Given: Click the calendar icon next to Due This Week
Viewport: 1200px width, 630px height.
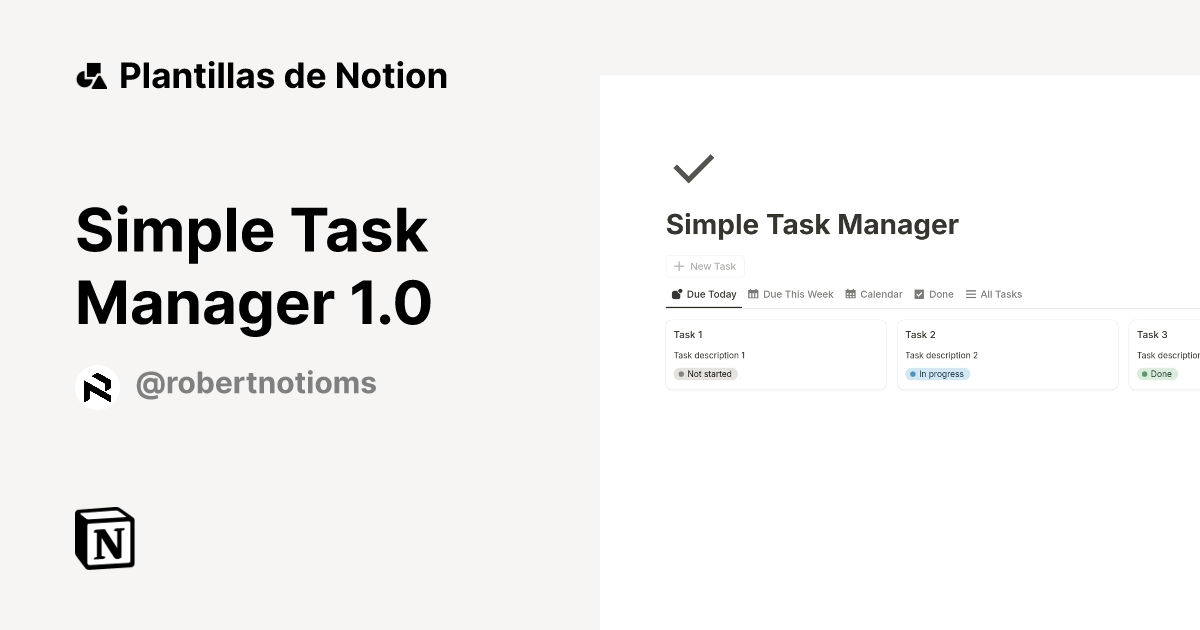Looking at the screenshot, I should (753, 294).
